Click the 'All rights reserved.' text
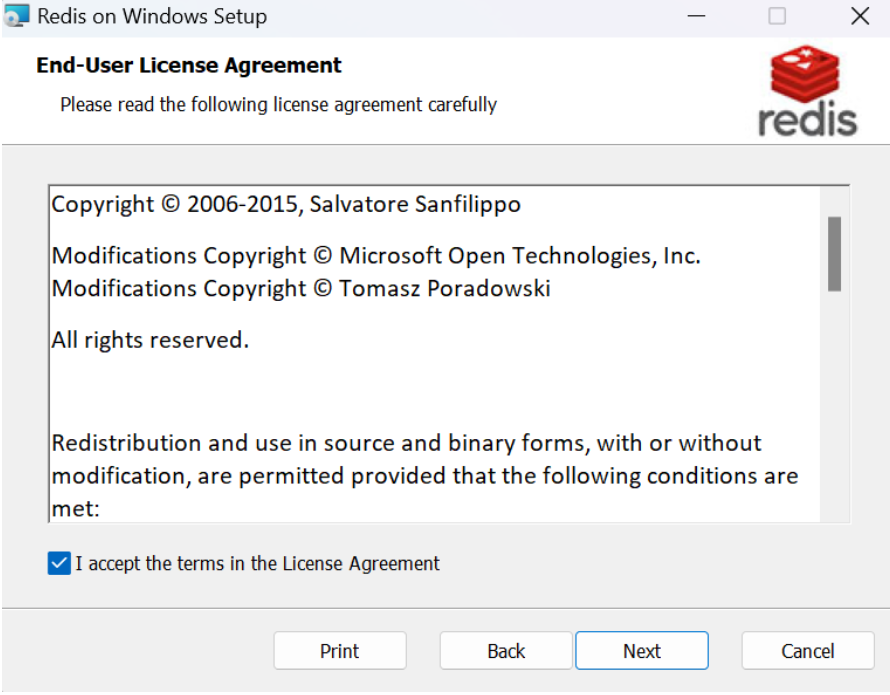890x695 pixels. coord(150,340)
